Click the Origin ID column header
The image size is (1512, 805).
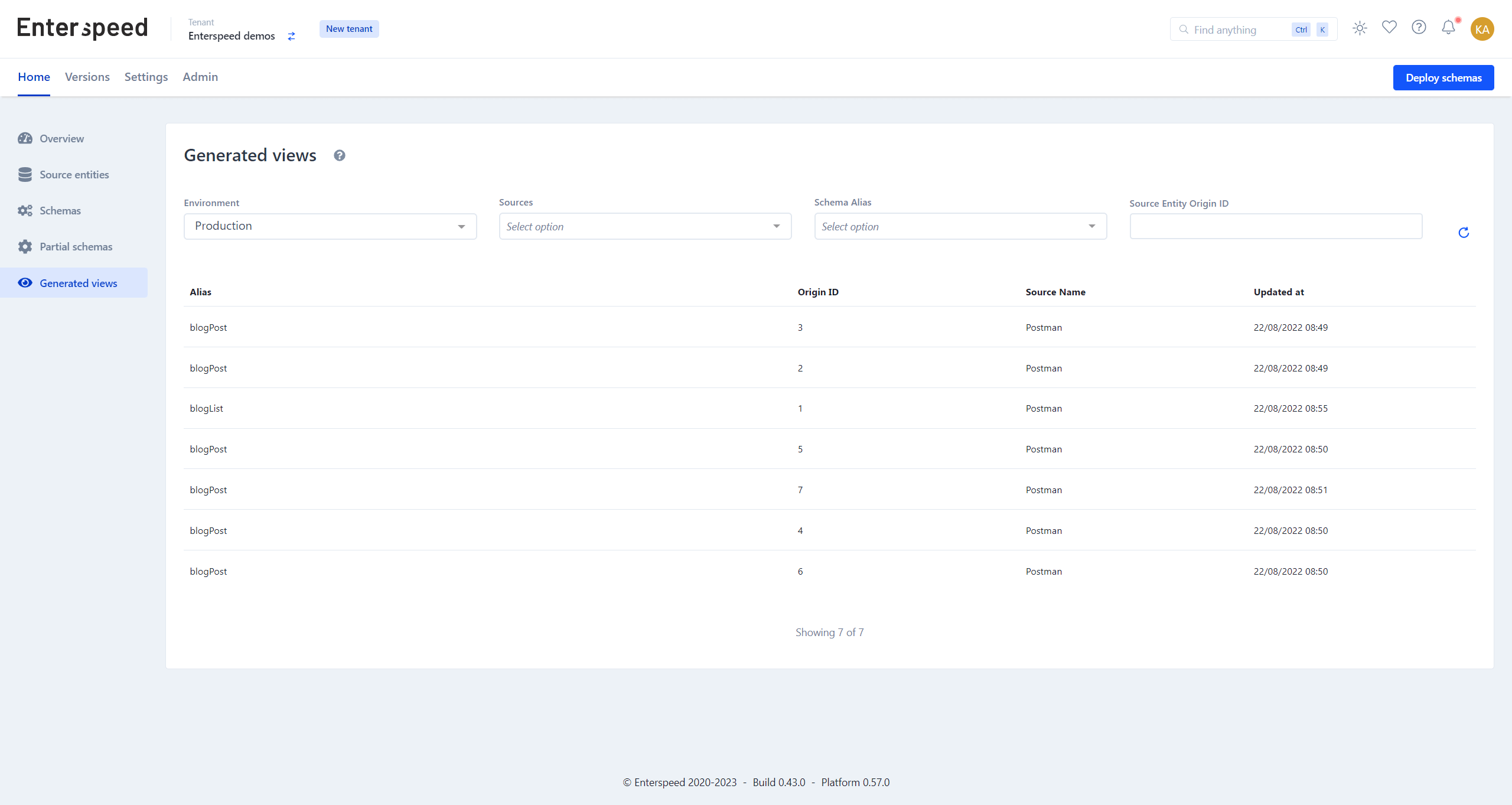click(x=818, y=292)
